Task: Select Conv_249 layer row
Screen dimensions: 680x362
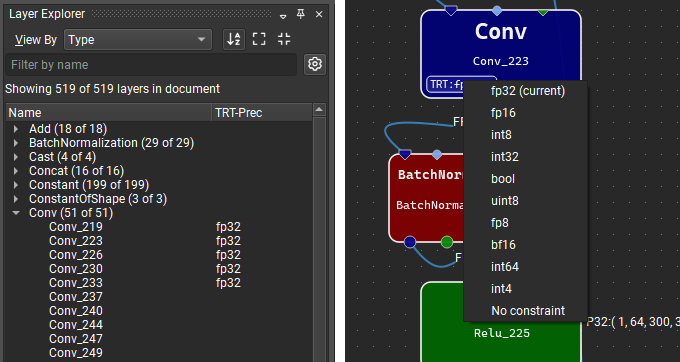Action: coord(159,353)
